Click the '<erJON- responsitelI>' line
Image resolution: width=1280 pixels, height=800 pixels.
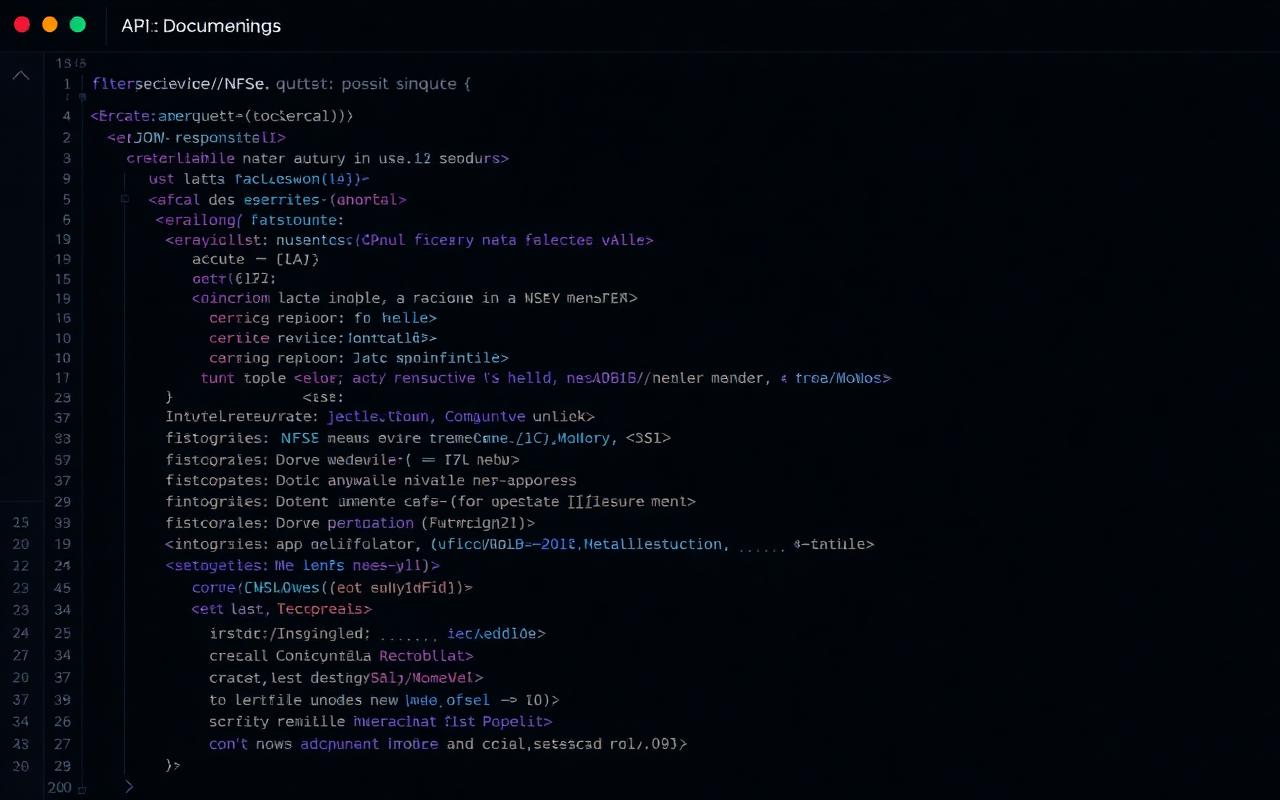point(197,137)
